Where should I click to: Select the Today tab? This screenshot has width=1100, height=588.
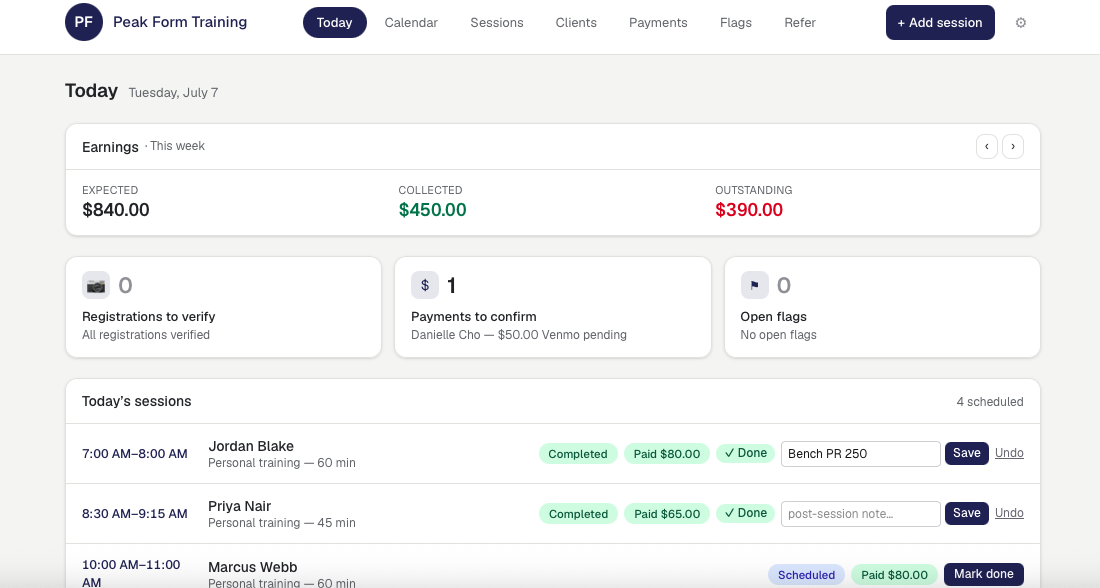(335, 22)
